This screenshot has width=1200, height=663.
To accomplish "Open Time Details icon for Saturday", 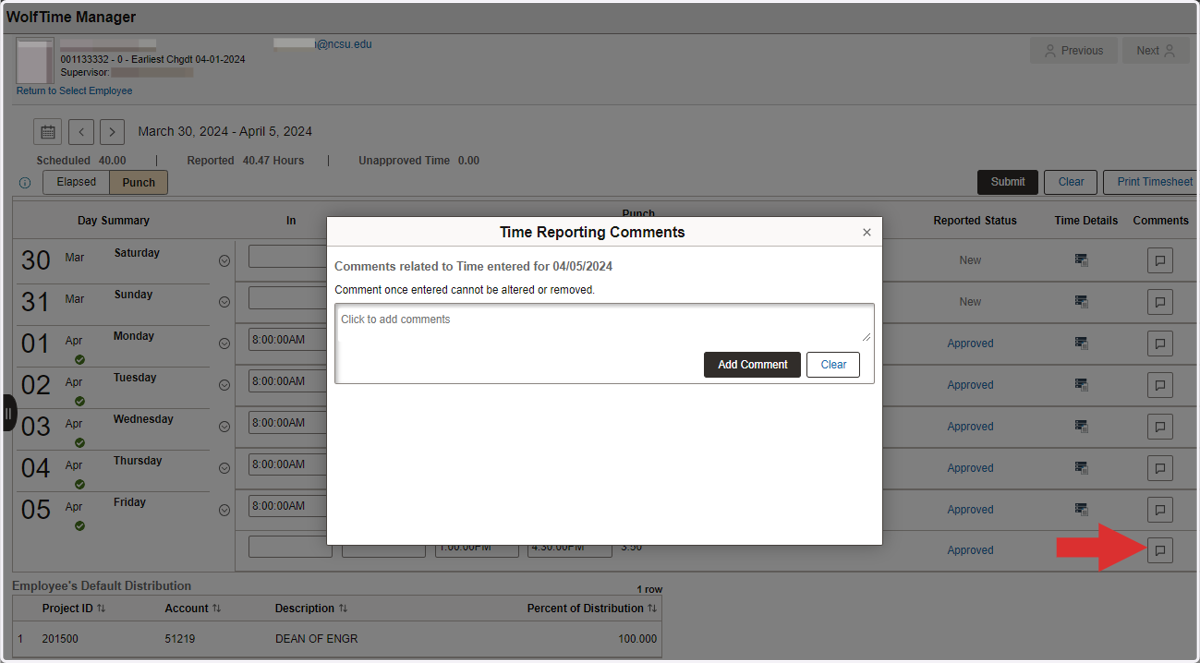I will tap(1082, 260).
